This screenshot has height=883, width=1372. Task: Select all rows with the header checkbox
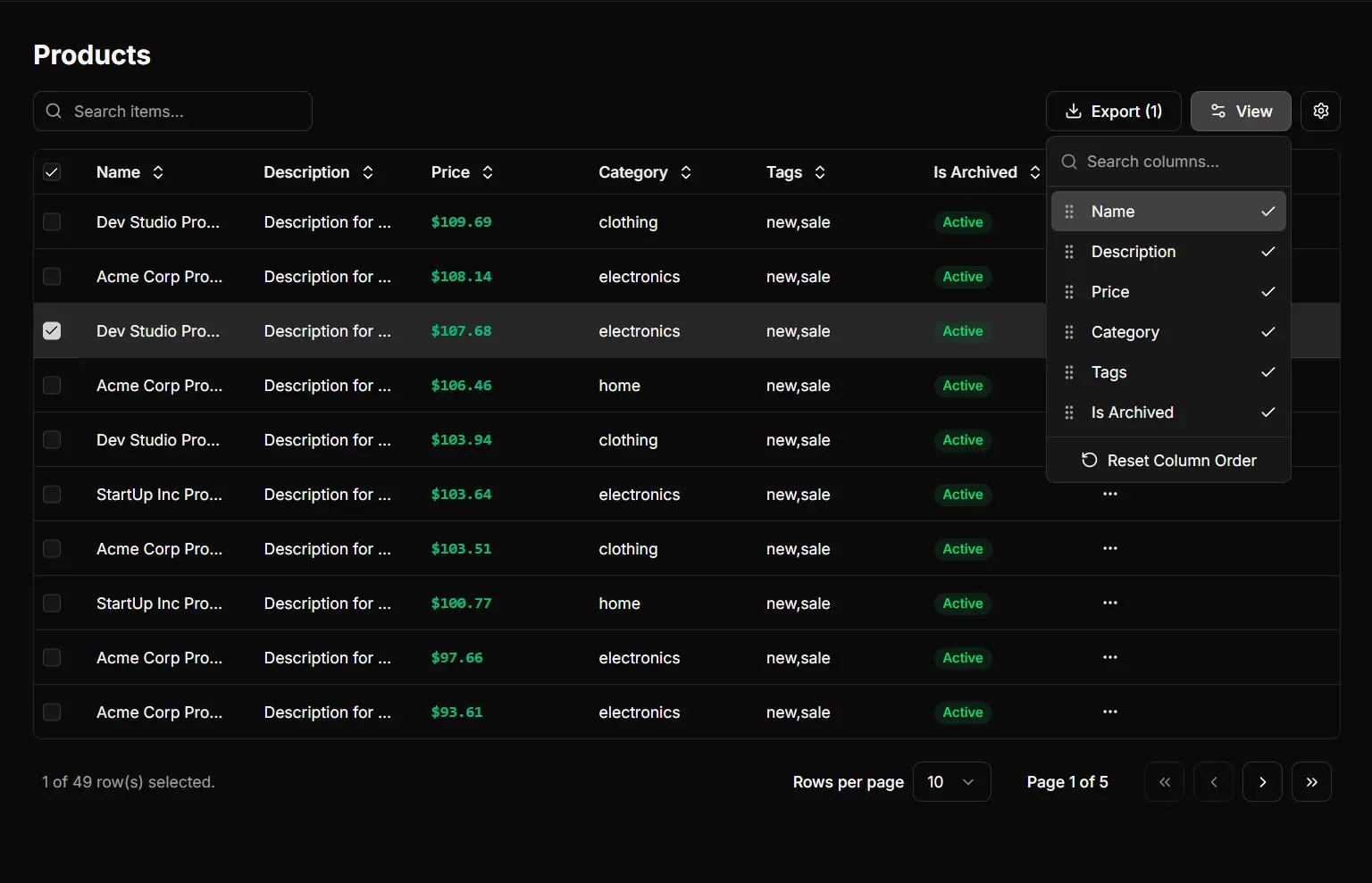[x=52, y=171]
